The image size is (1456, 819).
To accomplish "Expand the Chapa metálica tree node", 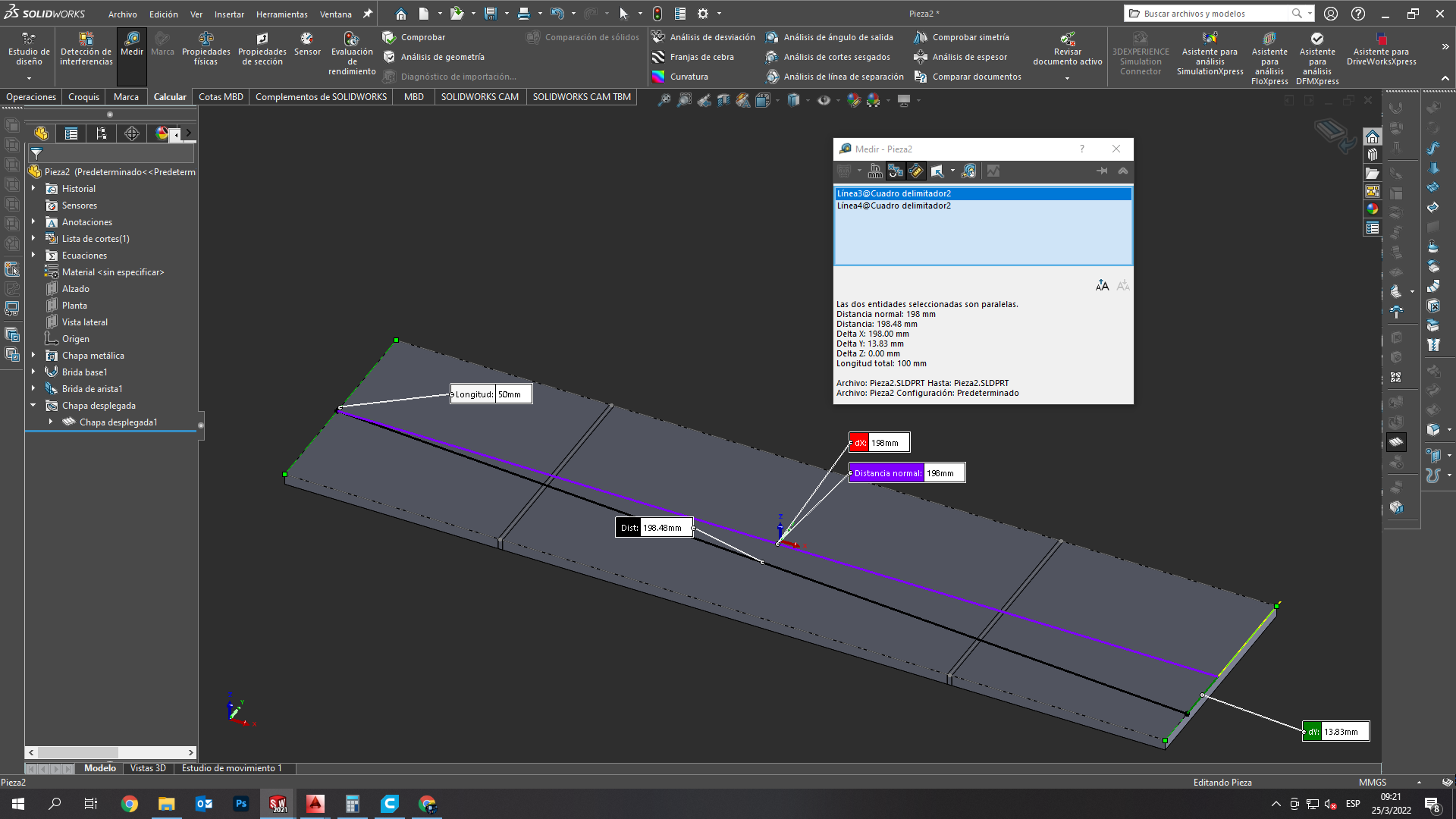I will [33, 355].
